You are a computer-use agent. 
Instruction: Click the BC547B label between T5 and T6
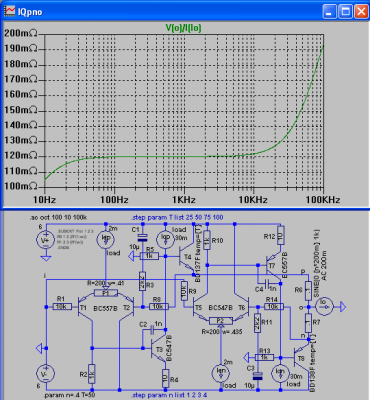point(221,307)
